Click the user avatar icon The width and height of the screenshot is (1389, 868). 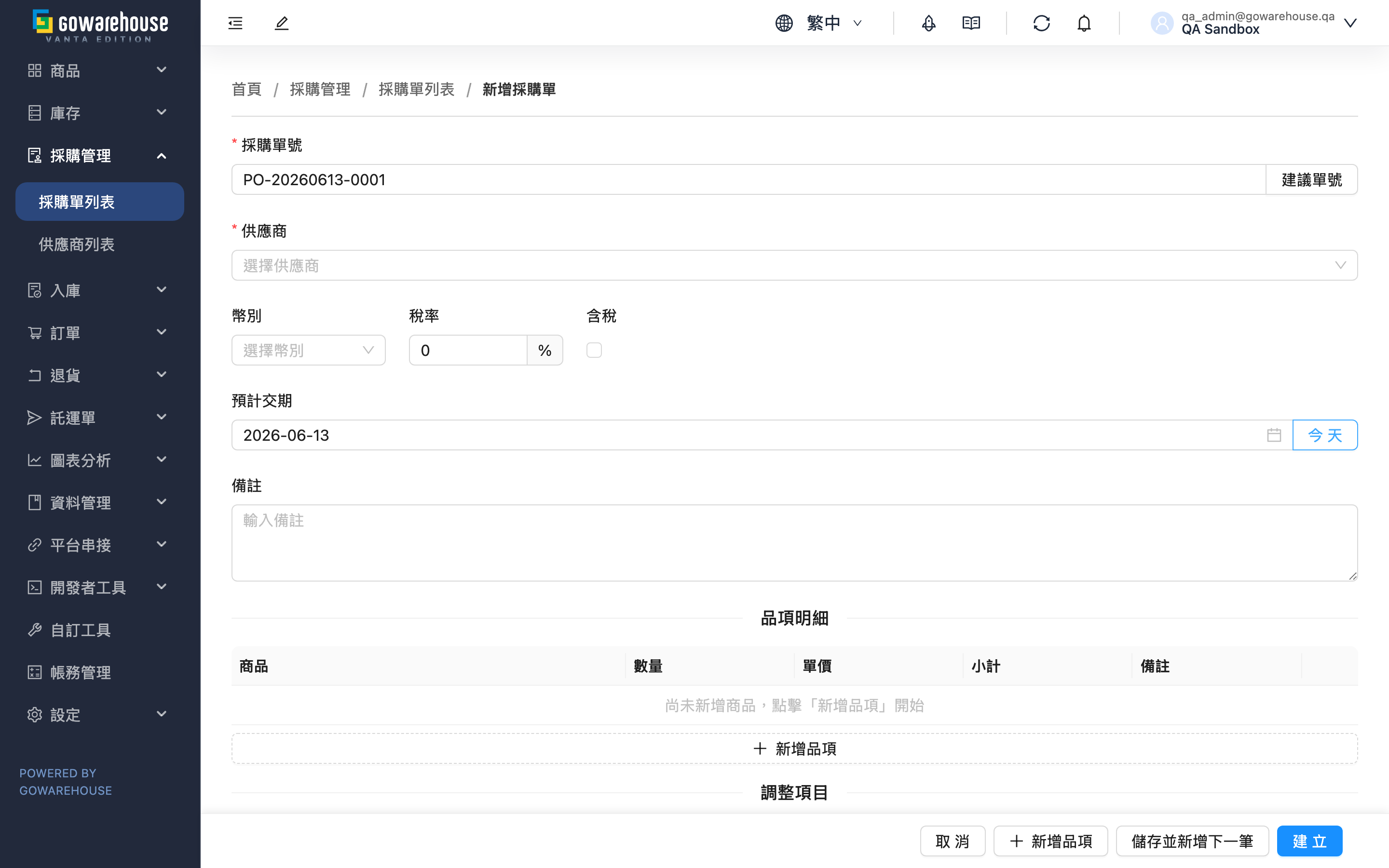1162,23
